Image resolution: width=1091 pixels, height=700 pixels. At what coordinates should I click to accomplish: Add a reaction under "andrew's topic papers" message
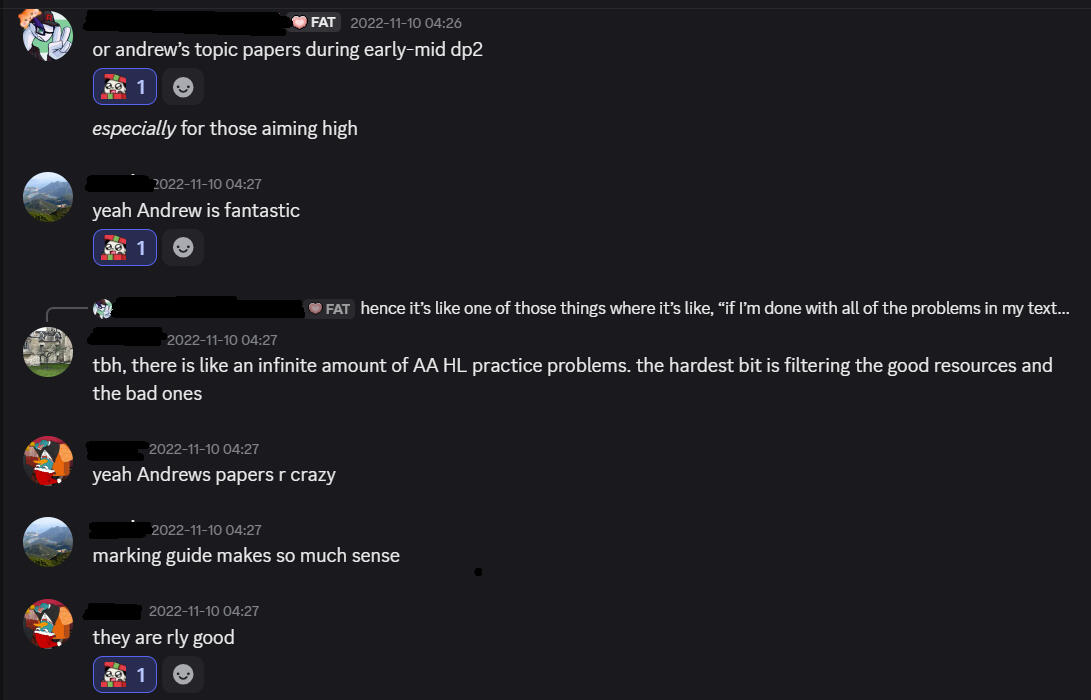point(183,87)
